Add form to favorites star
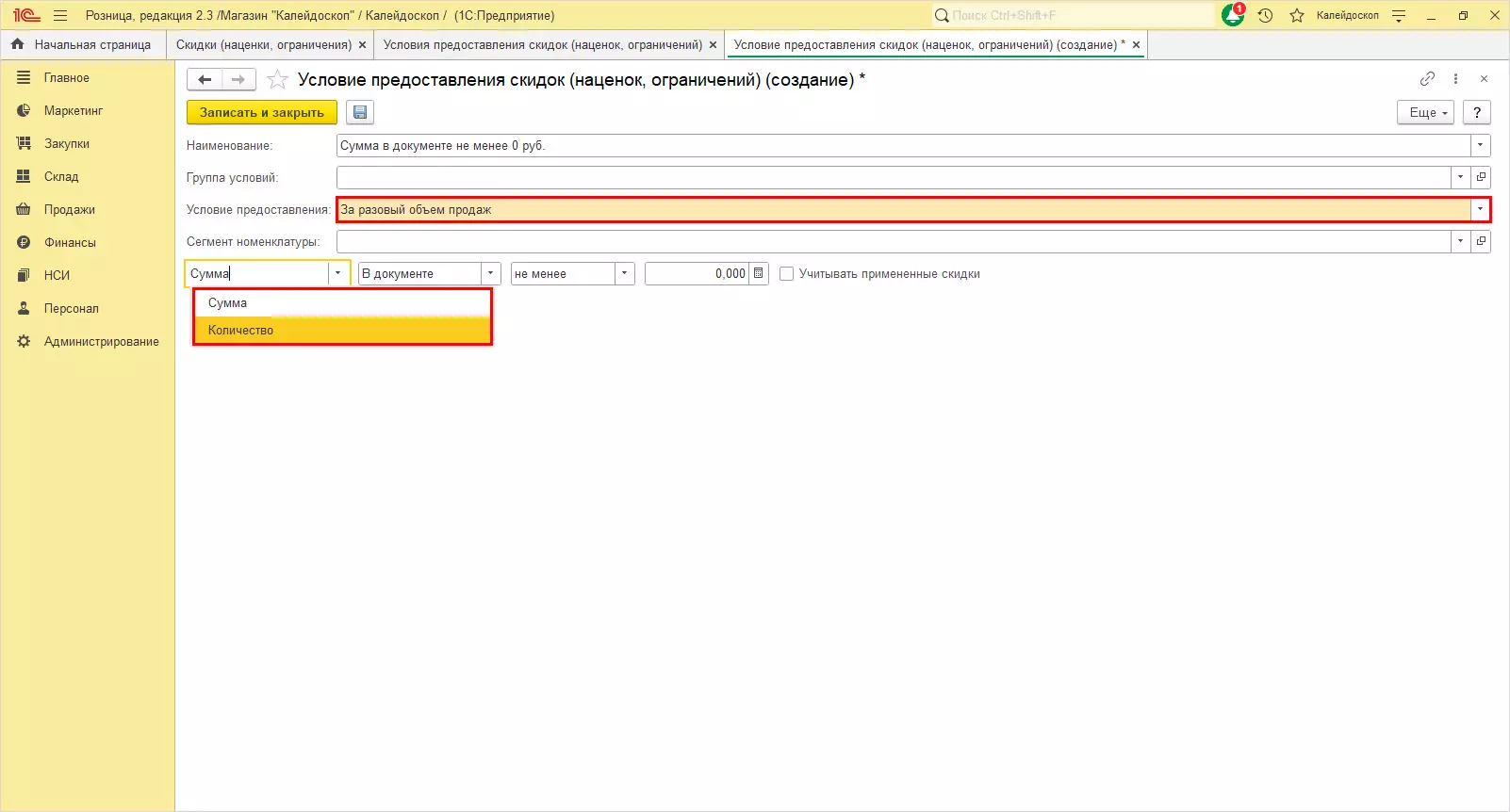 277,80
